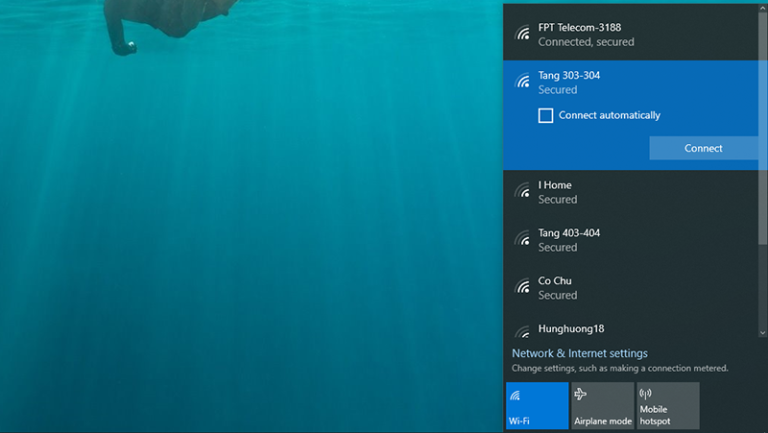
Task: Select the Hunghuong18 network name
Action: coord(571,329)
